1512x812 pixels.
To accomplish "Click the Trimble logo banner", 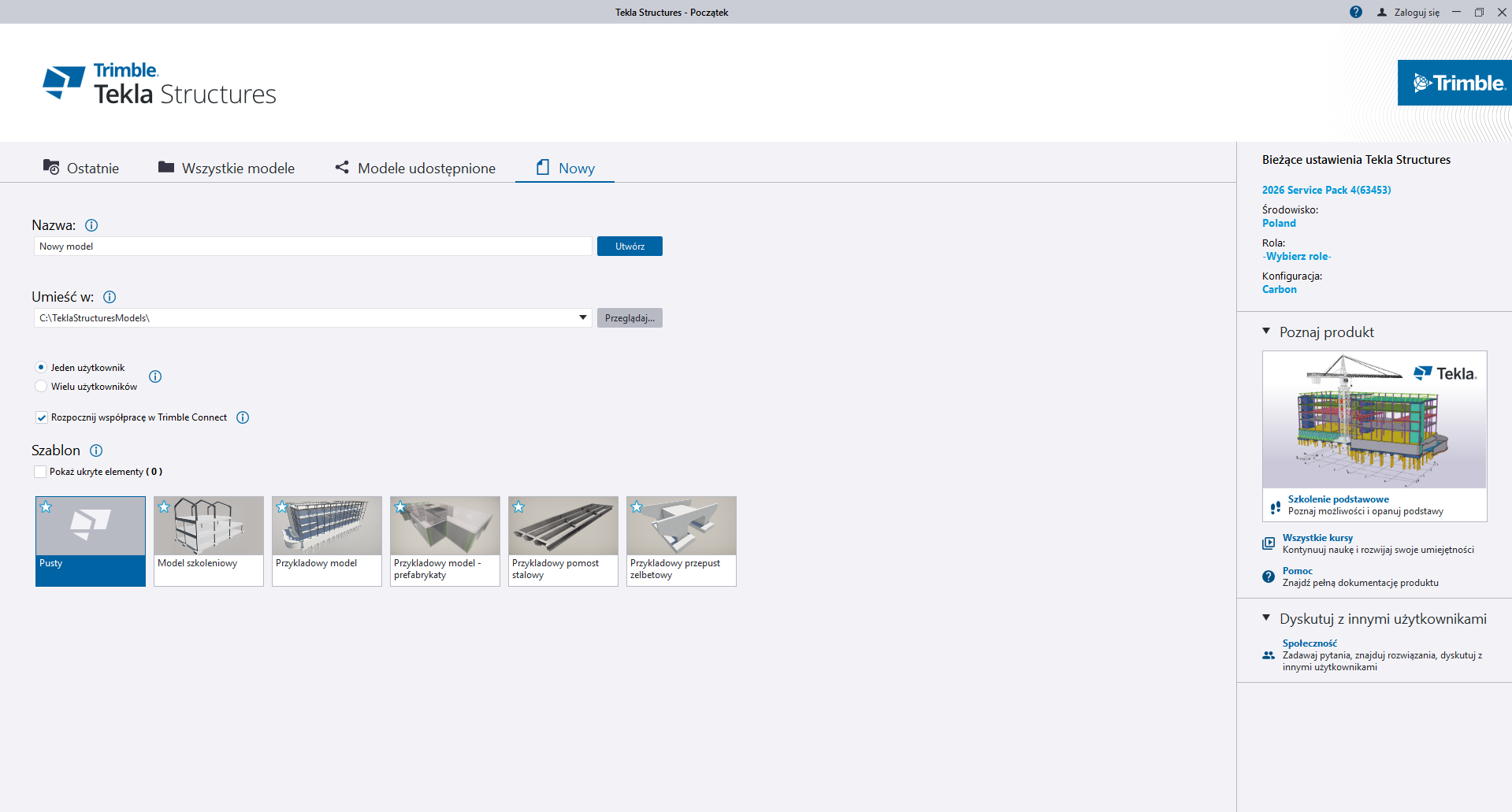I will 1454,83.
